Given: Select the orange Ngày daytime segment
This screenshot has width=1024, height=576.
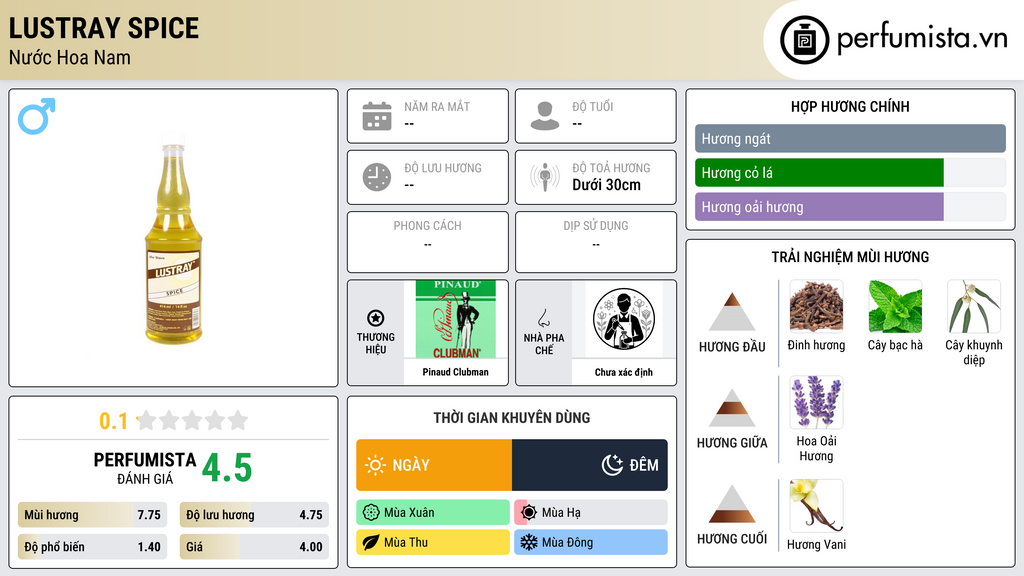Looking at the screenshot, I should click(434, 465).
